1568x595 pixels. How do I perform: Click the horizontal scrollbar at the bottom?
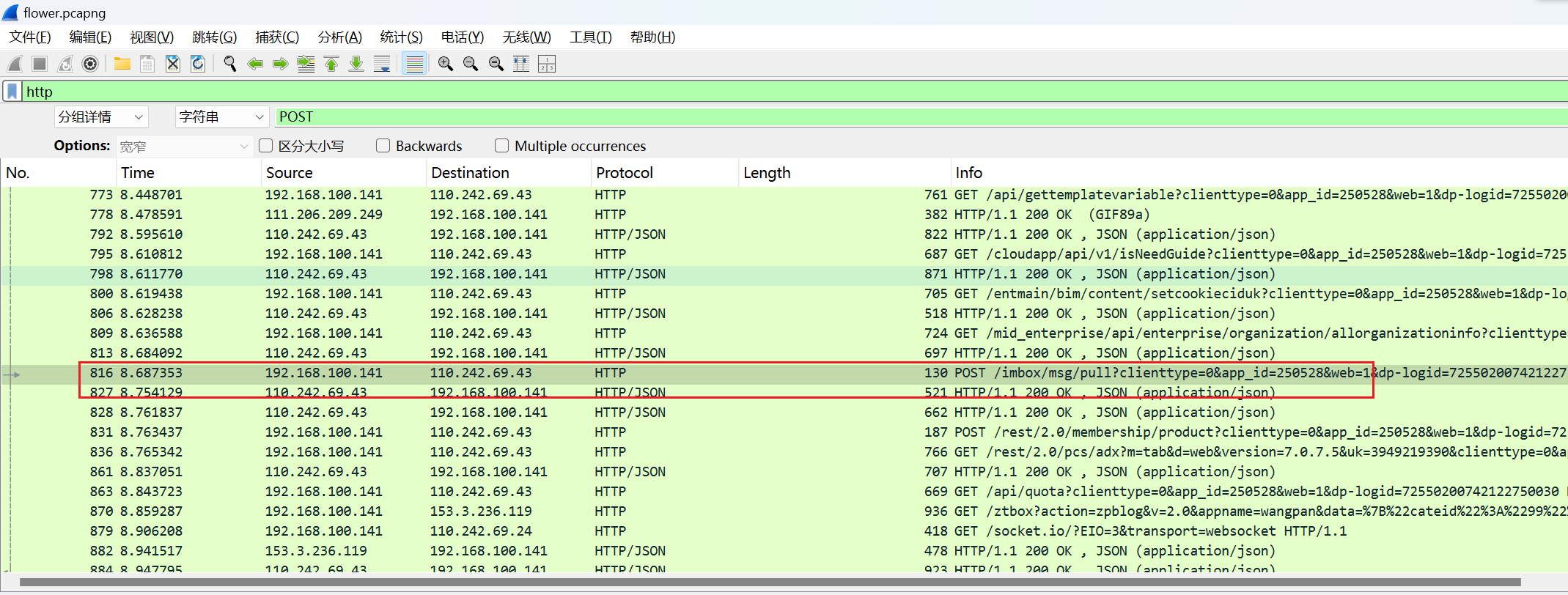click(770, 583)
